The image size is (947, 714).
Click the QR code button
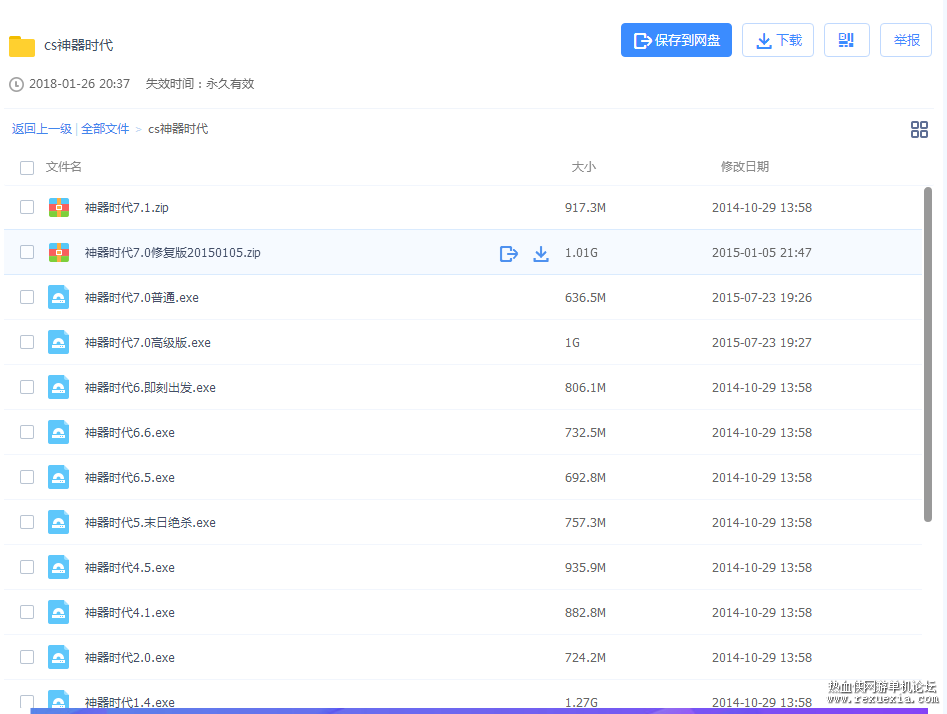tap(847, 40)
